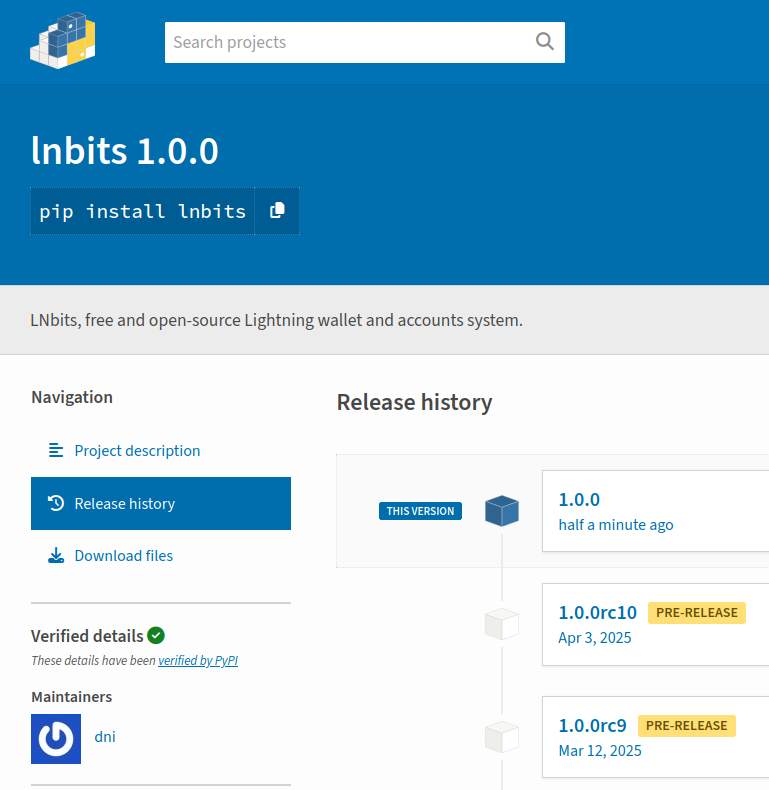Copy the pip install command
Image resolution: width=769 pixels, height=790 pixels.
pyautogui.click(x=277, y=211)
